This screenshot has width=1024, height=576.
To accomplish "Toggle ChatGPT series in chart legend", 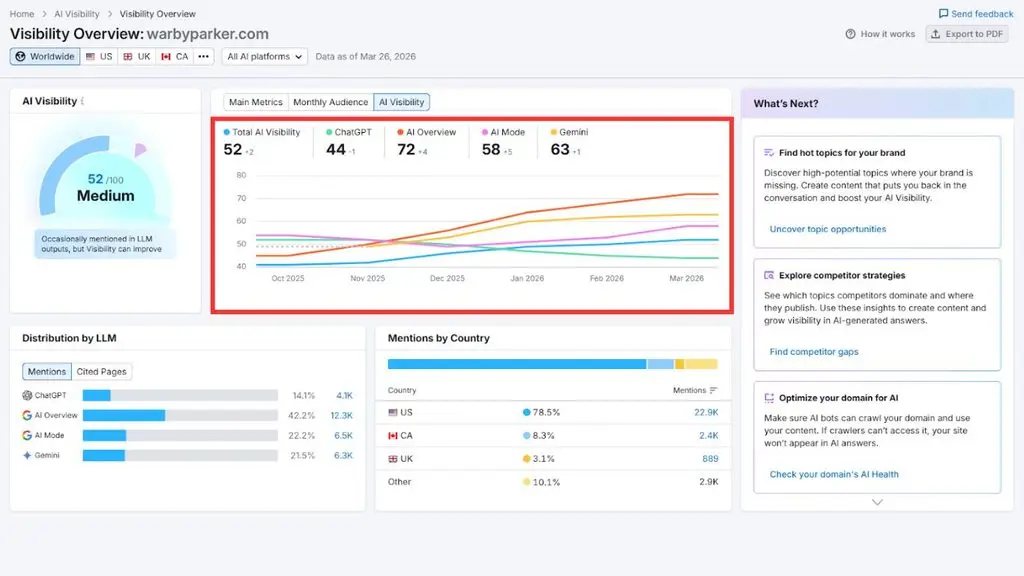I will 349,132.
